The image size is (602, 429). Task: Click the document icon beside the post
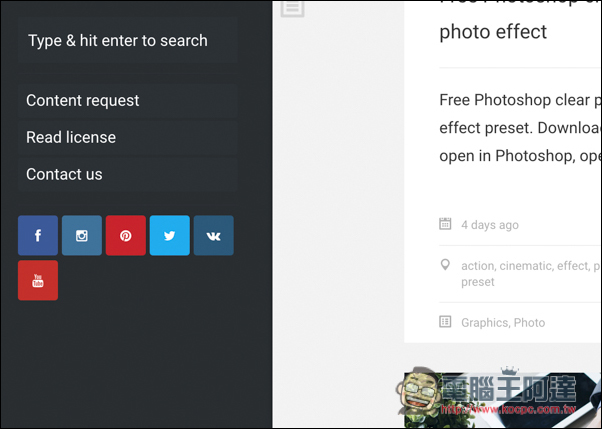pos(293,8)
